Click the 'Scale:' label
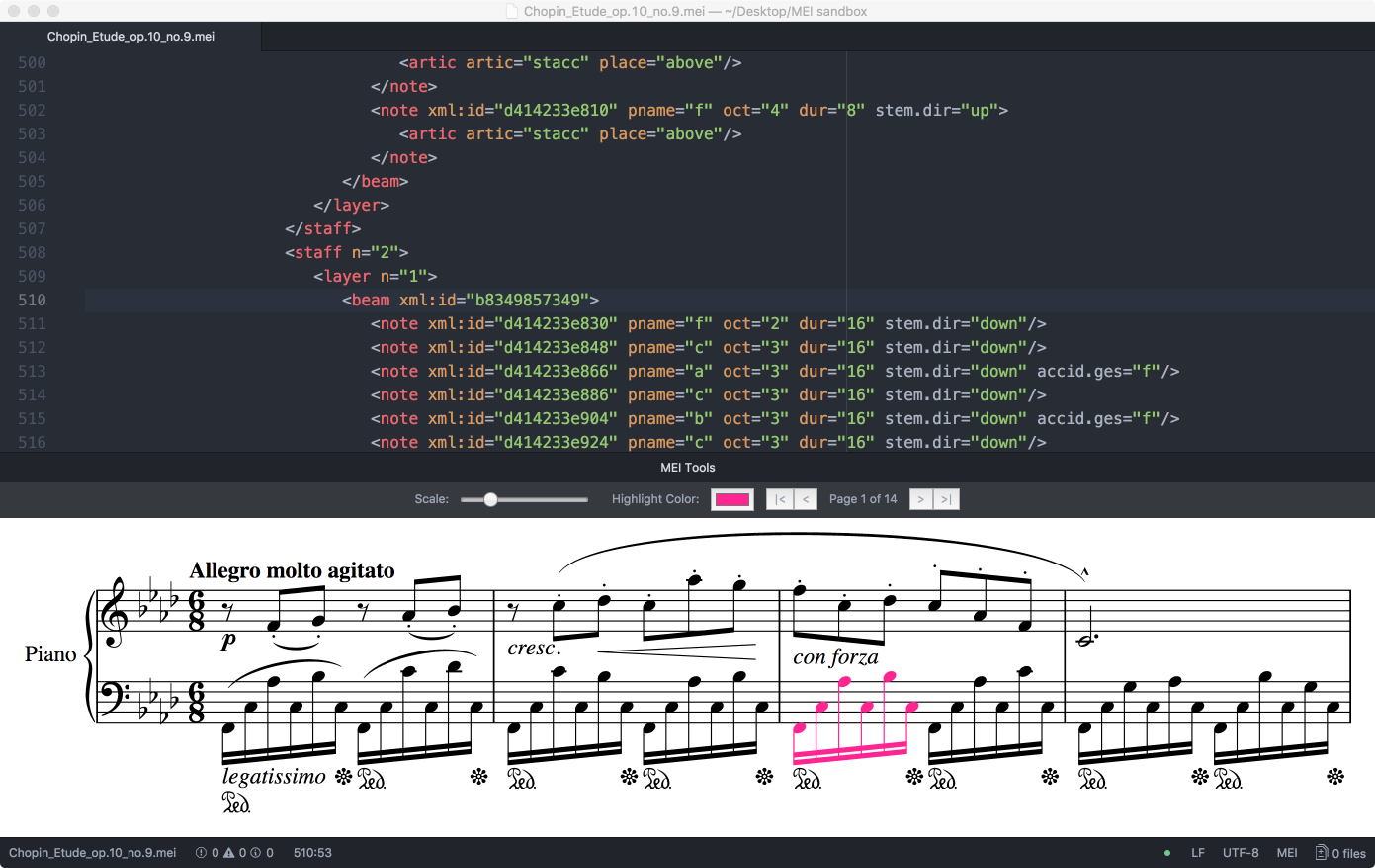The image size is (1375, 868). coord(432,499)
